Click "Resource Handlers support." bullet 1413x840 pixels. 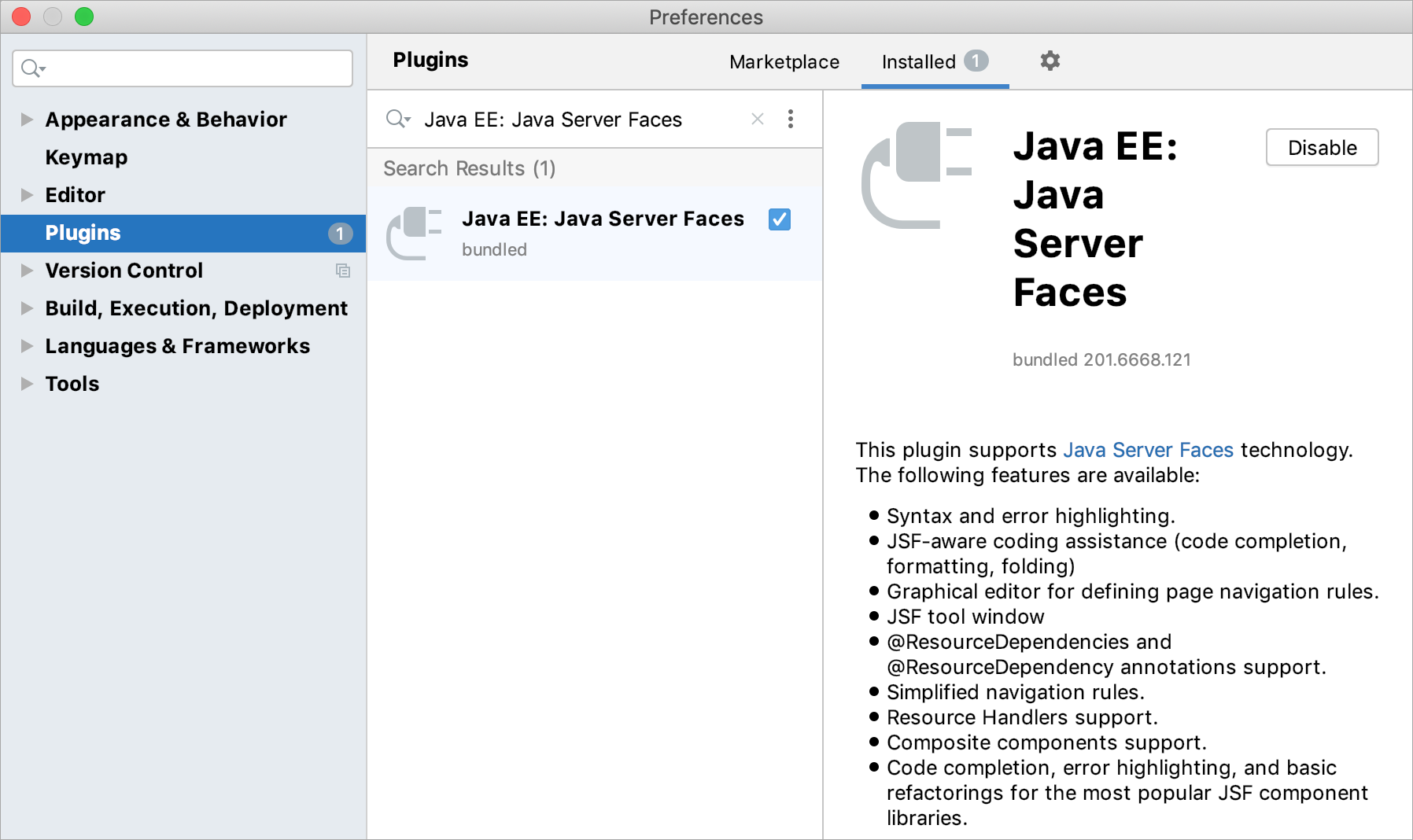(1022, 717)
